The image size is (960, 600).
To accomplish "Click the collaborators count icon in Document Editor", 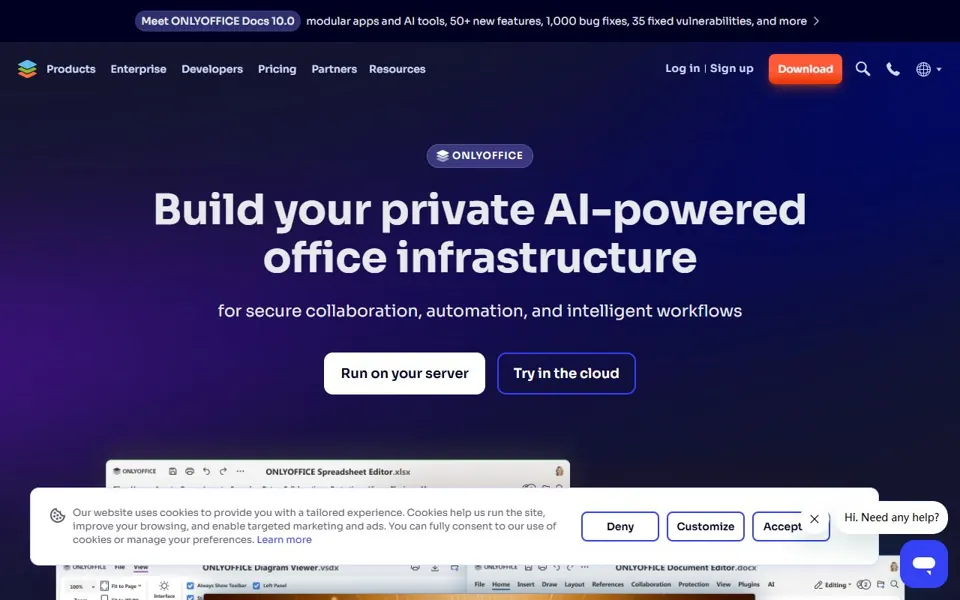I will 863,585.
